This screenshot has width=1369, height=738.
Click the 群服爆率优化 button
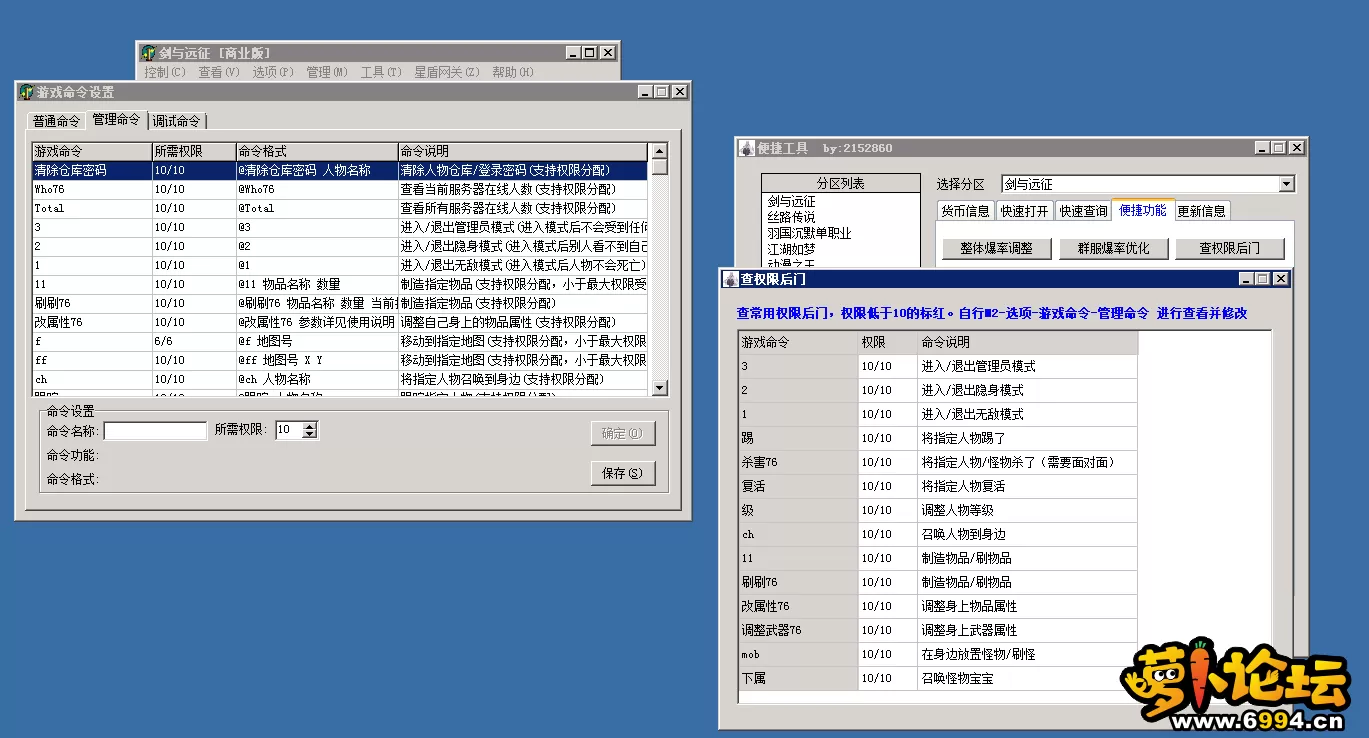coord(1113,248)
